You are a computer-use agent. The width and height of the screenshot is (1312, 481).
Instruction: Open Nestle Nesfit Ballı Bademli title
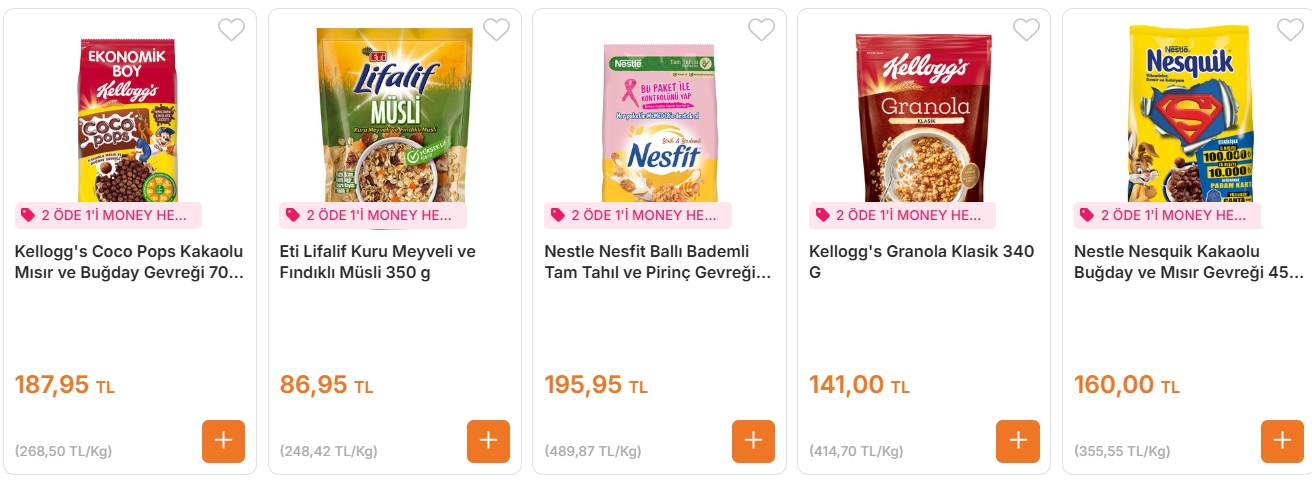point(658,261)
